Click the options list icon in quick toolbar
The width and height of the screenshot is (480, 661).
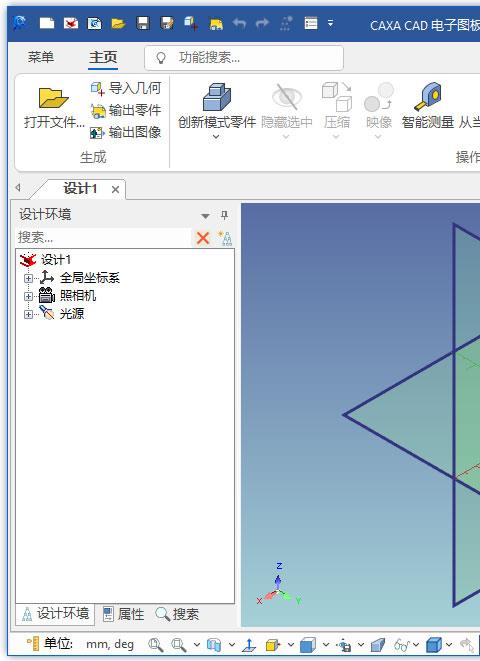[311, 23]
